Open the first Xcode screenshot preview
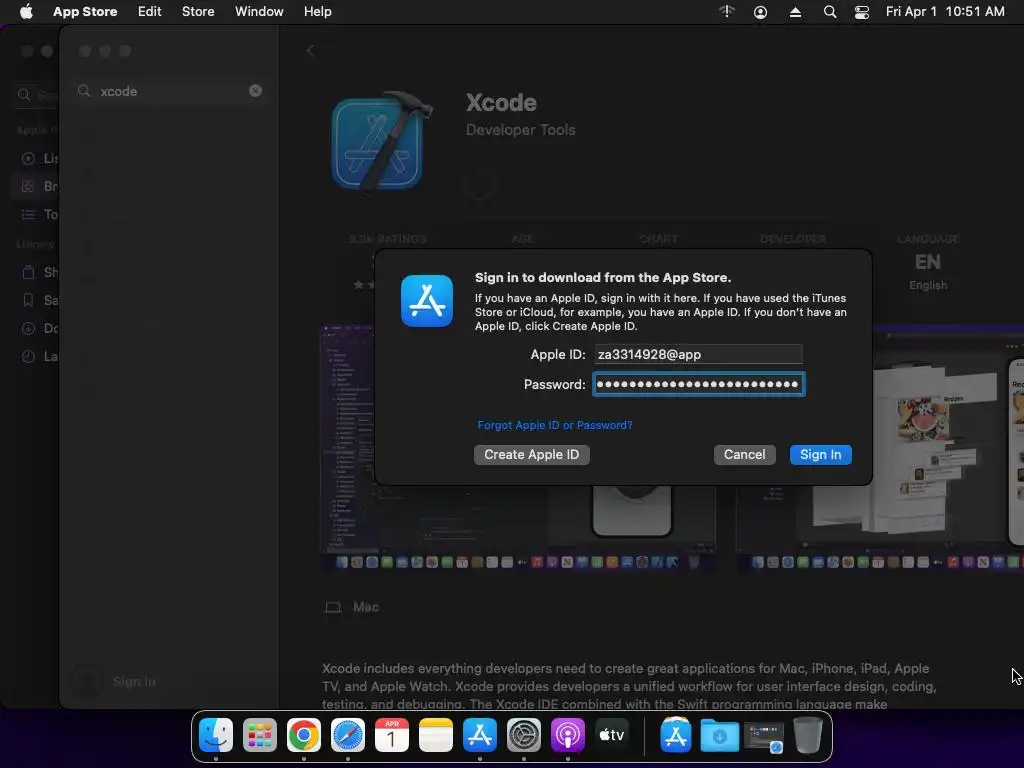This screenshot has width=1024, height=768. pos(519,448)
